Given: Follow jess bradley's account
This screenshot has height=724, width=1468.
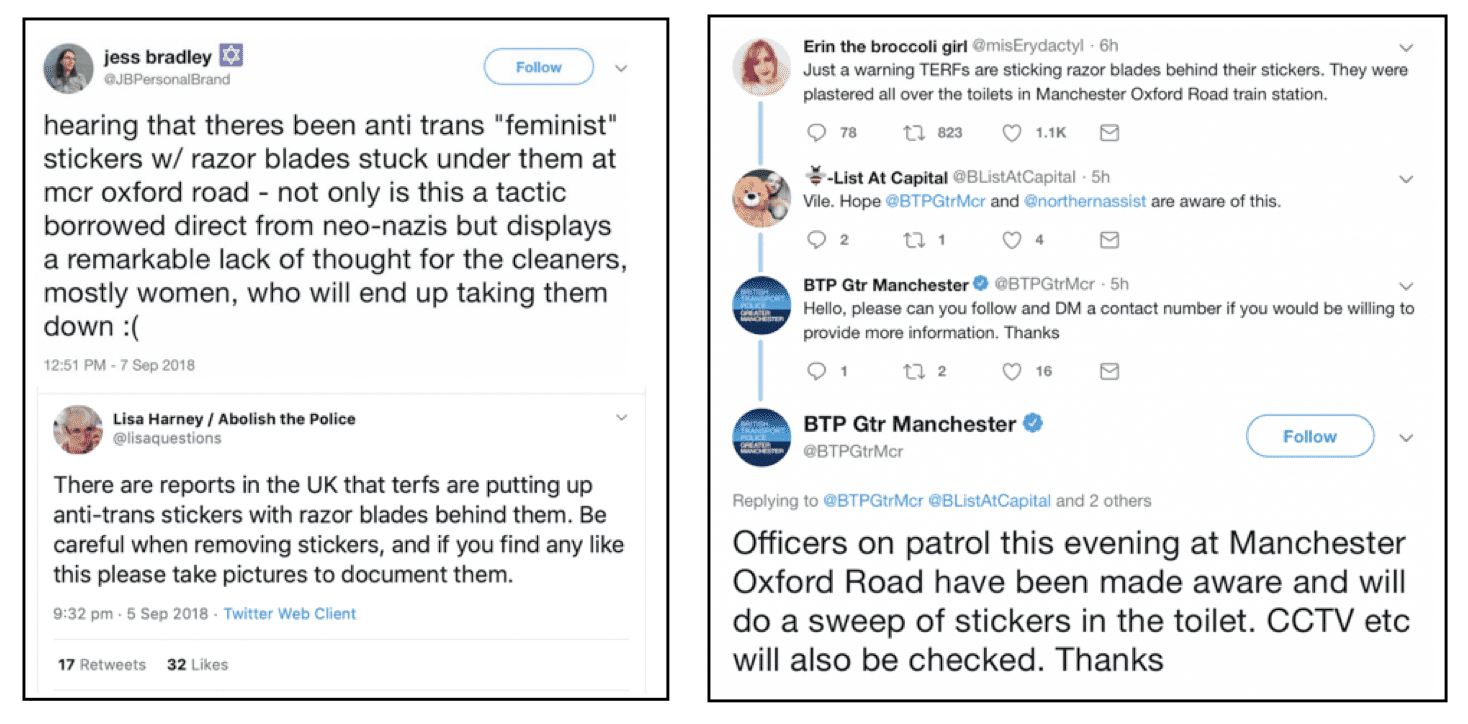Looking at the screenshot, I should pos(538,67).
